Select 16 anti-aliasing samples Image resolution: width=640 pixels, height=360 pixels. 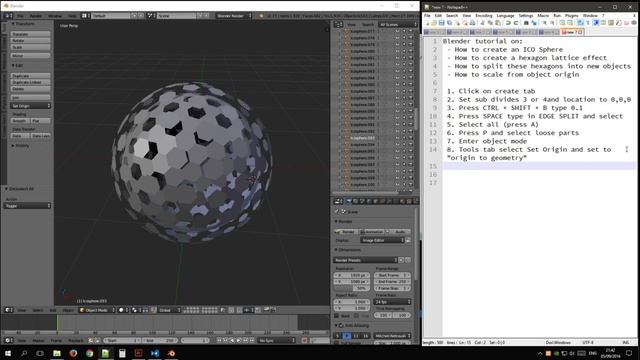(x=366, y=336)
